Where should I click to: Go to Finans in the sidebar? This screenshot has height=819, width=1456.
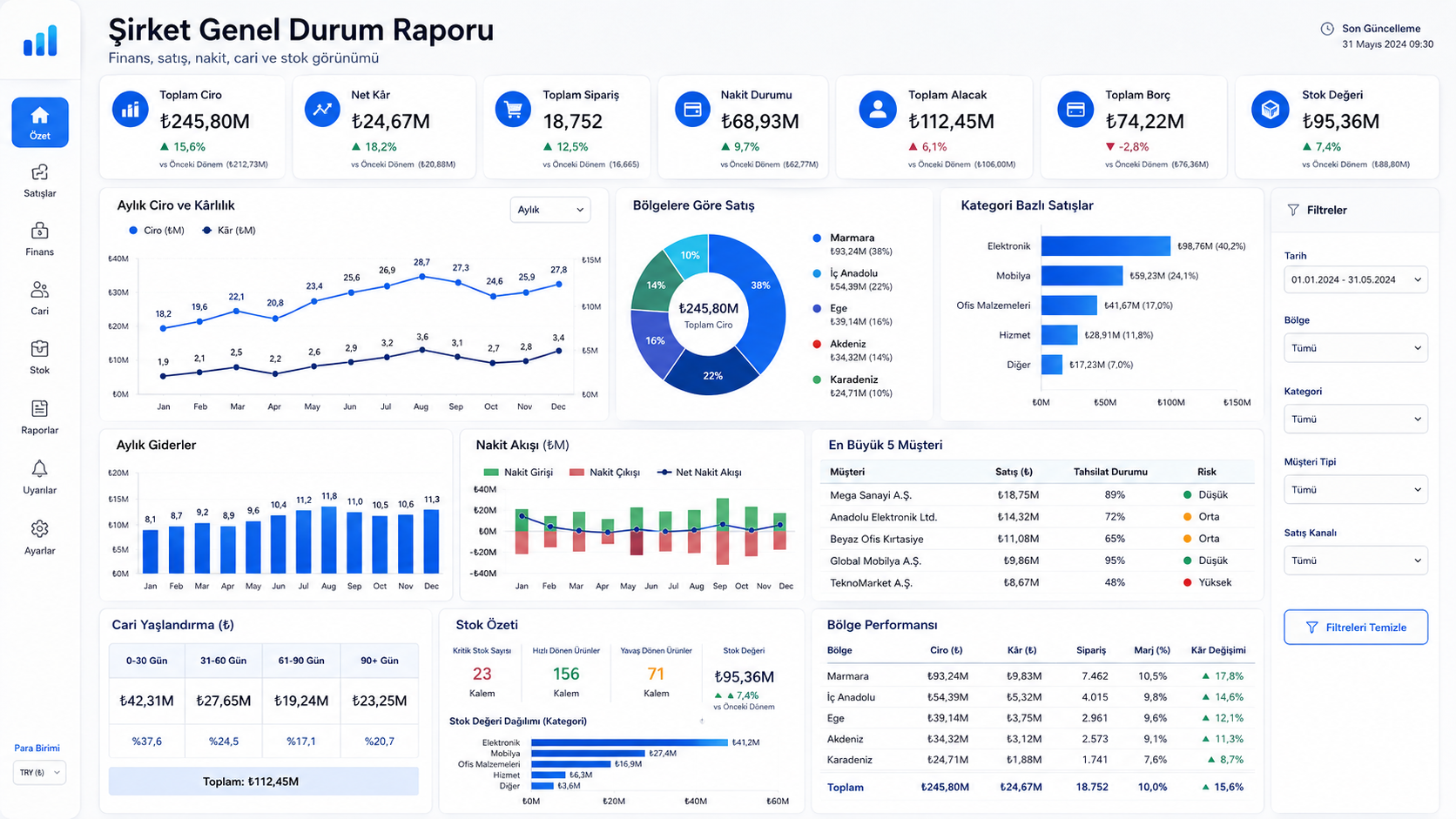[40, 239]
